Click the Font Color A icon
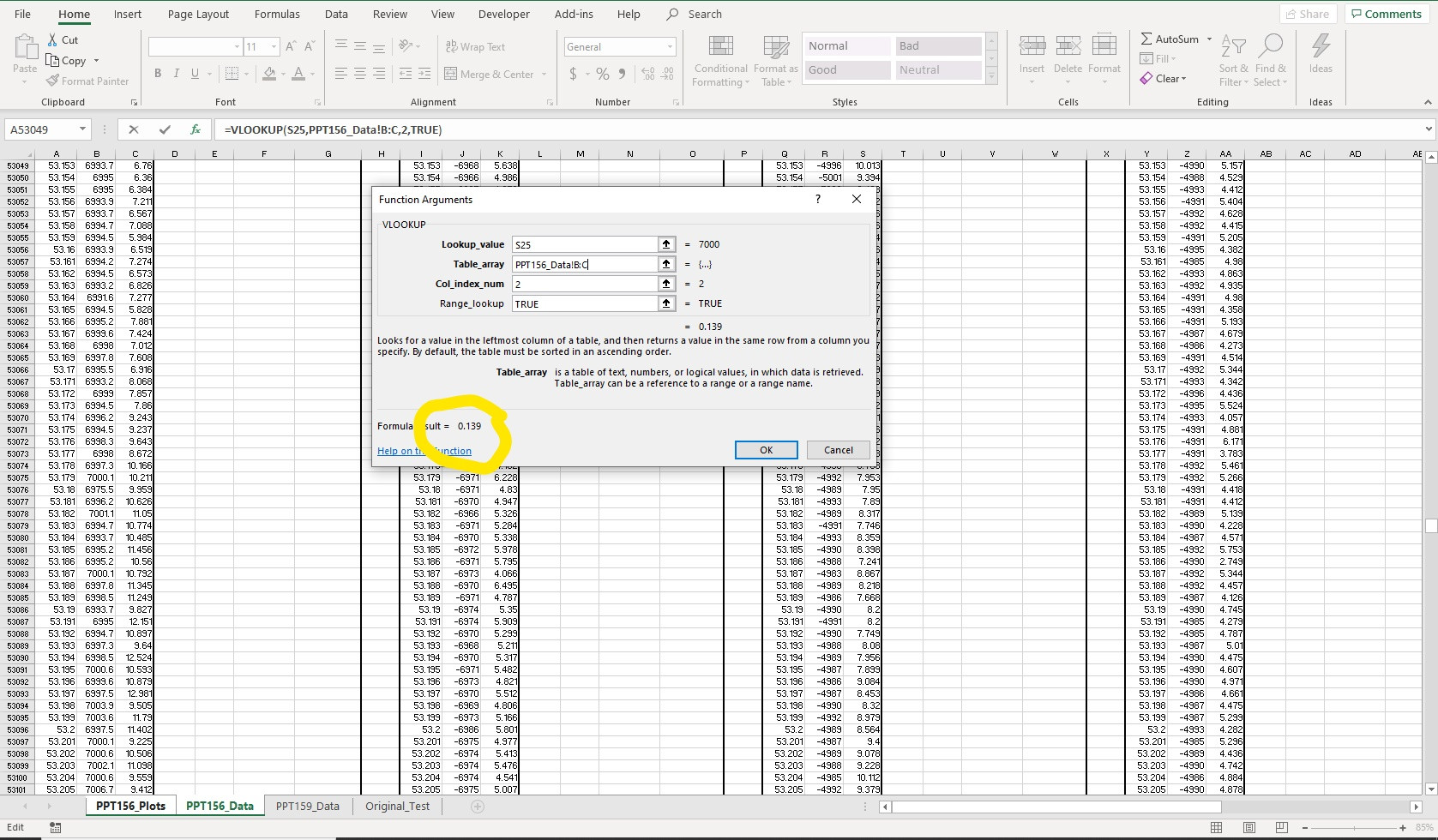Image resolution: width=1438 pixels, height=840 pixels. (298, 74)
